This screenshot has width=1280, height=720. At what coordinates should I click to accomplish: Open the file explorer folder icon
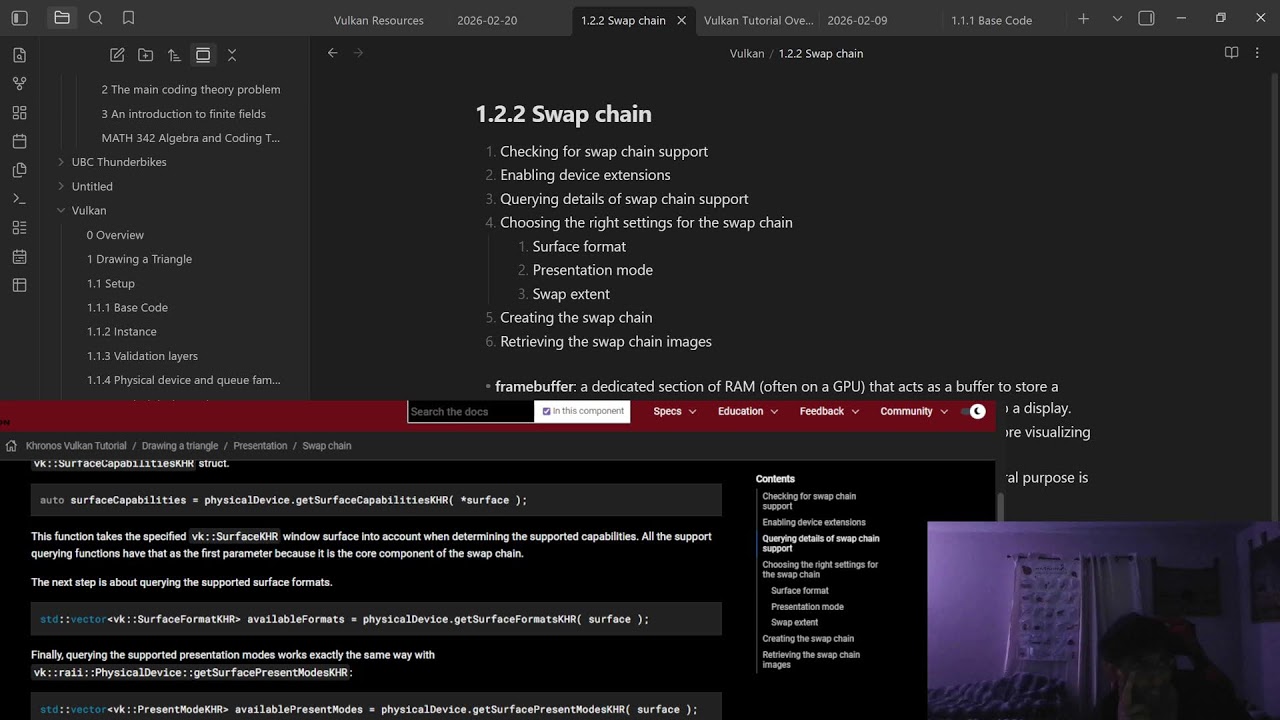[x=62, y=18]
